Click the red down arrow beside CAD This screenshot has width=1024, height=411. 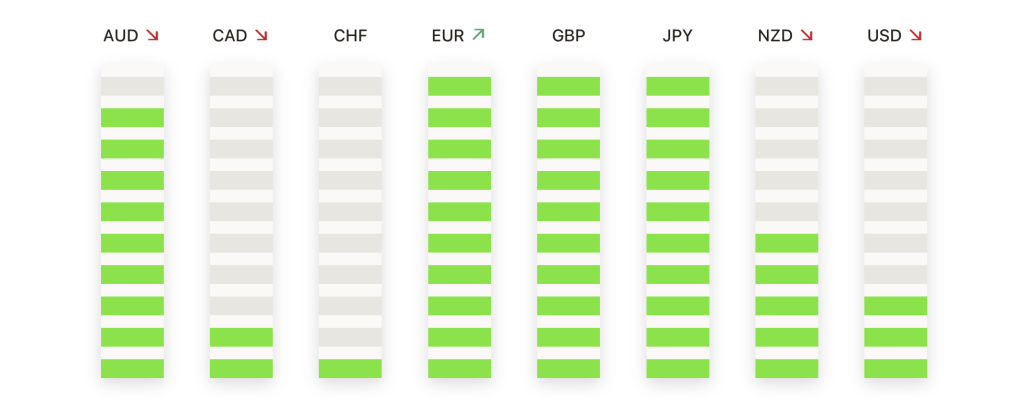pos(261,35)
